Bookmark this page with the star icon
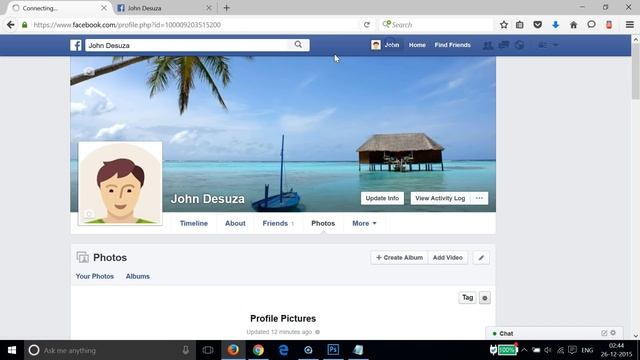The width and height of the screenshot is (640, 360). [x=504, y=25]
